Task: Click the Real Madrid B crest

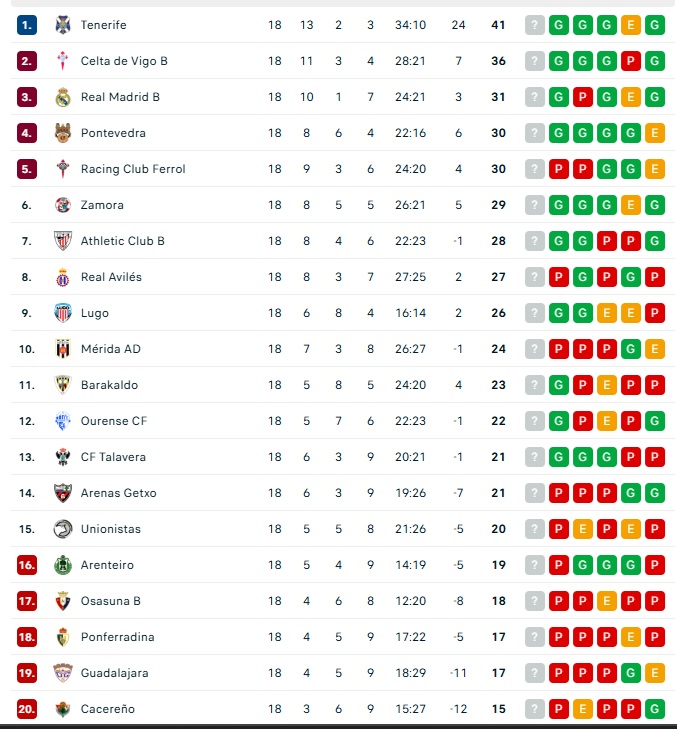Action: 63,97
